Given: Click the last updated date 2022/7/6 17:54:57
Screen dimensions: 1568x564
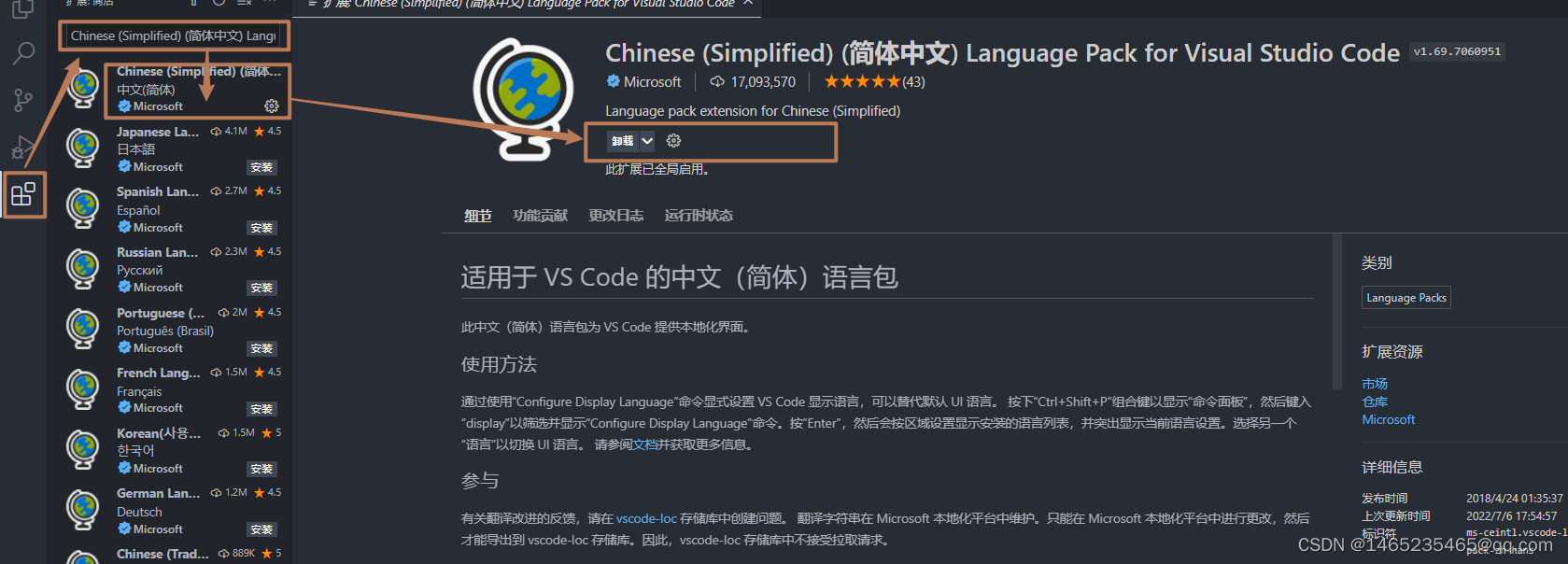Looking at the screenshot, I should (1511, 516).
